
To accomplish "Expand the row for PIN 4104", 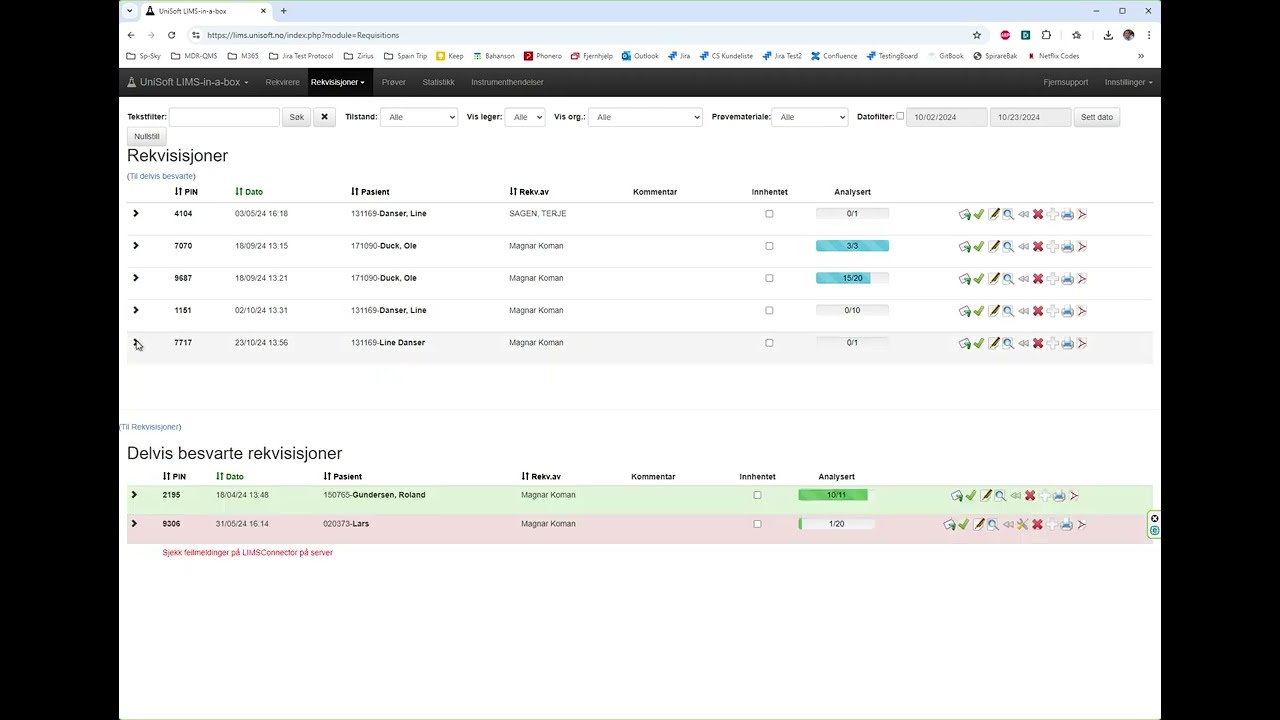I will 136,213.
